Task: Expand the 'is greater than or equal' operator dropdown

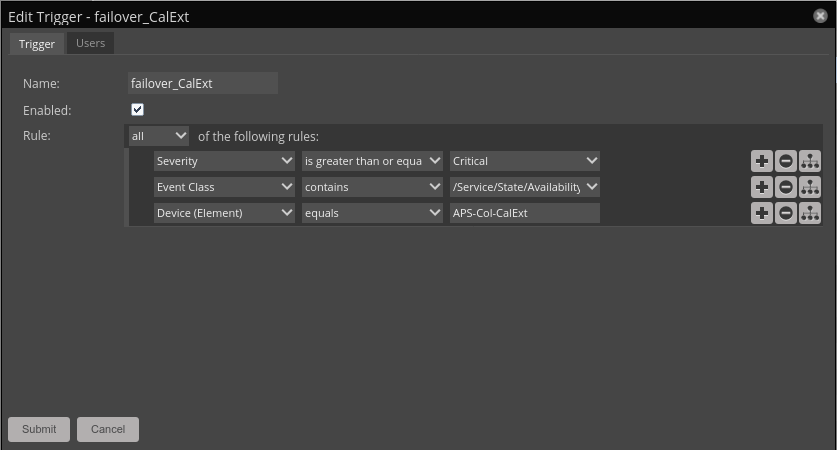Action: coord(372,161)
